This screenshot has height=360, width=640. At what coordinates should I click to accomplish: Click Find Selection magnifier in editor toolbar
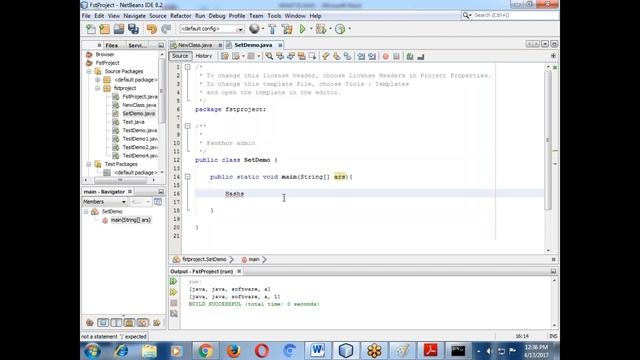[x=269, y=56]
